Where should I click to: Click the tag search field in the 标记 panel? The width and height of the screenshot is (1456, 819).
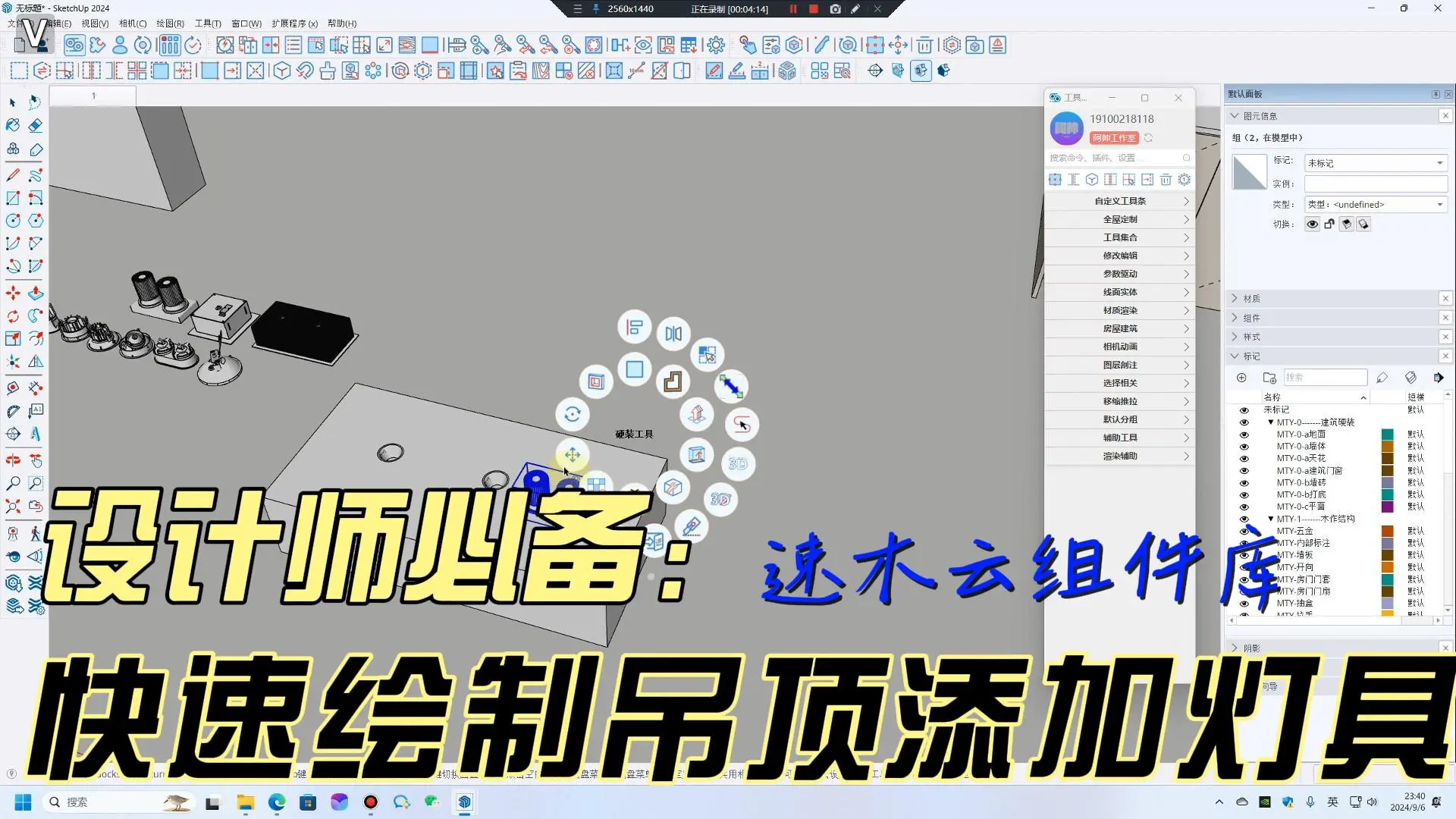(x=1326, y=377)
